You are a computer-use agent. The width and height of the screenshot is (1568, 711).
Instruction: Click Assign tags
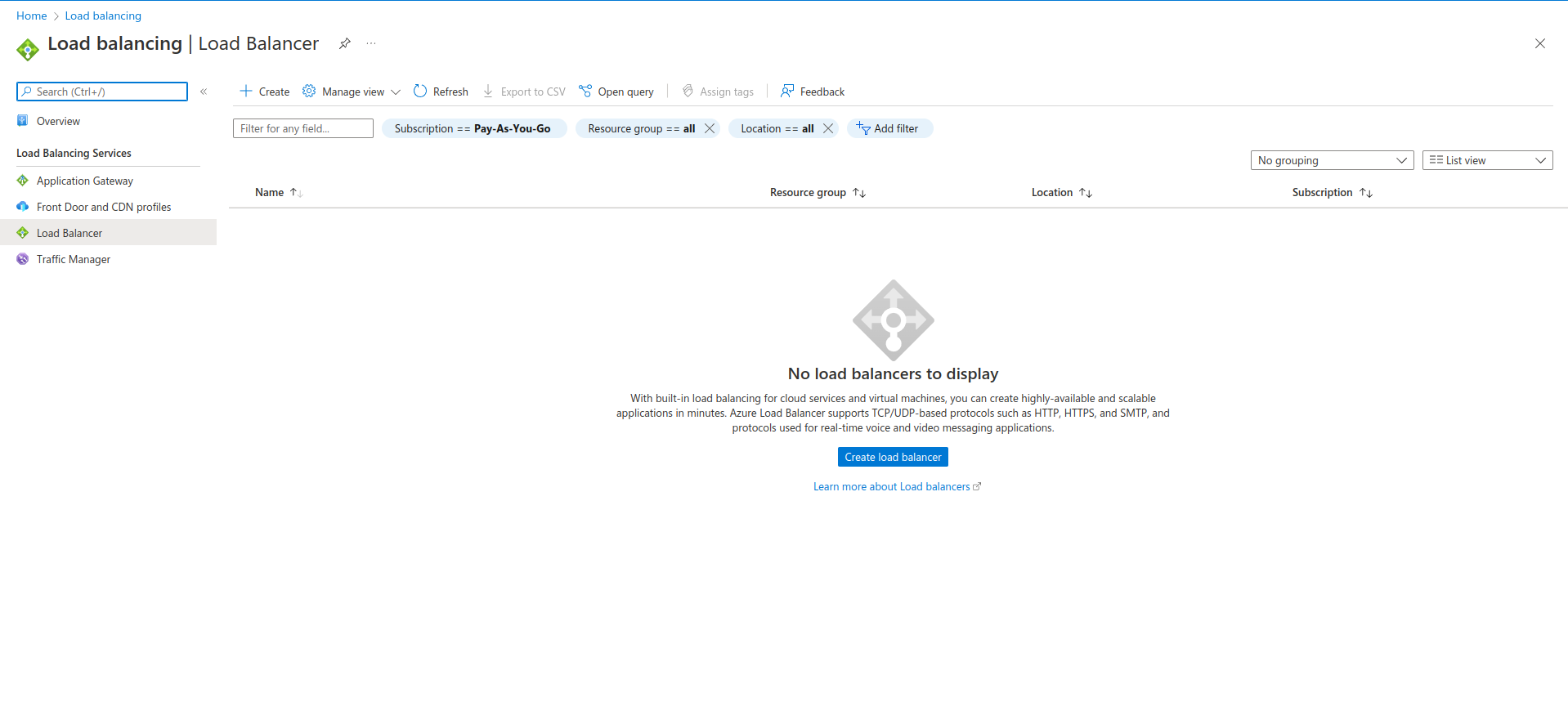(718, 92)
